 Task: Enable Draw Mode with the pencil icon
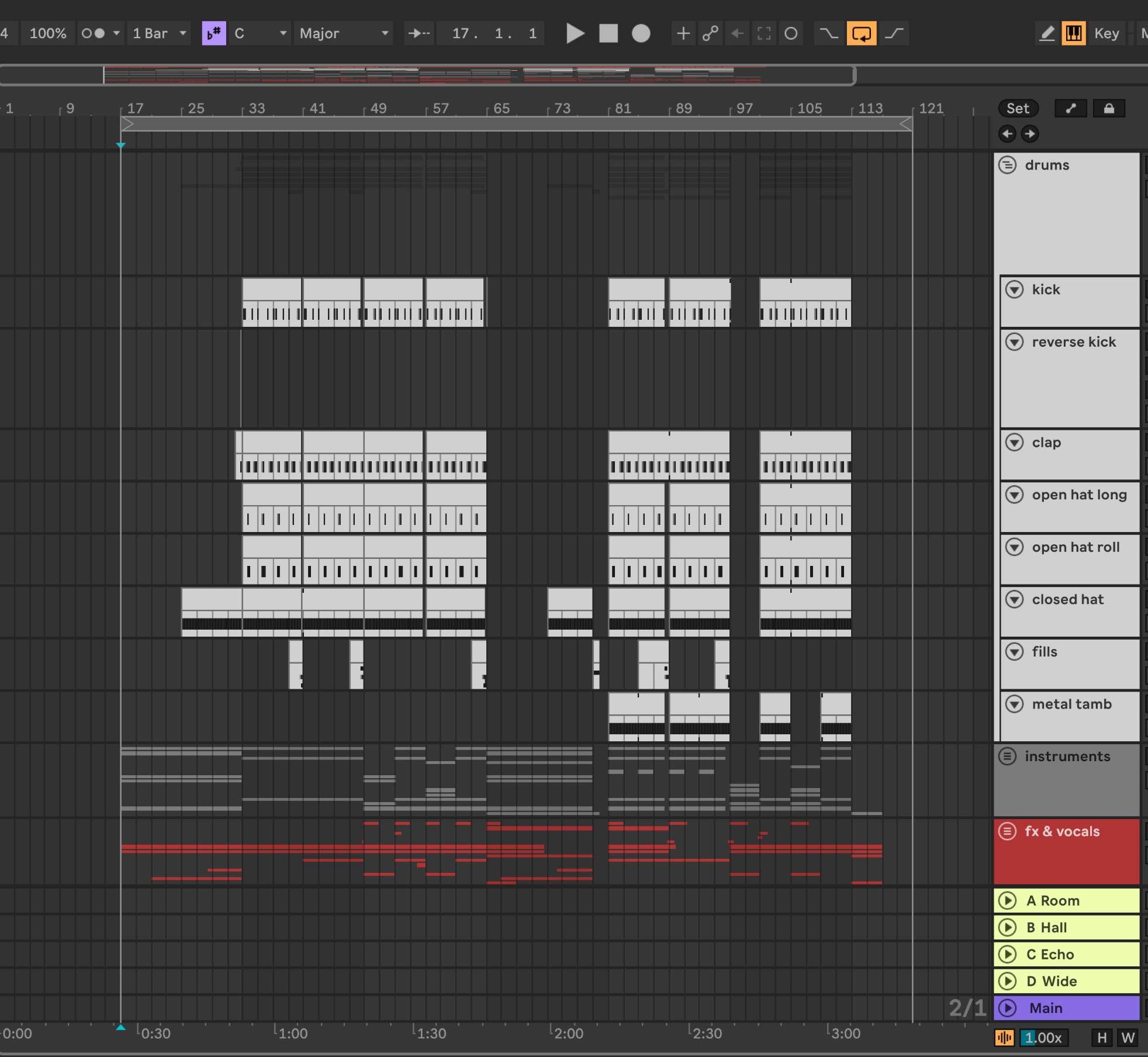tap(1047, 33)
